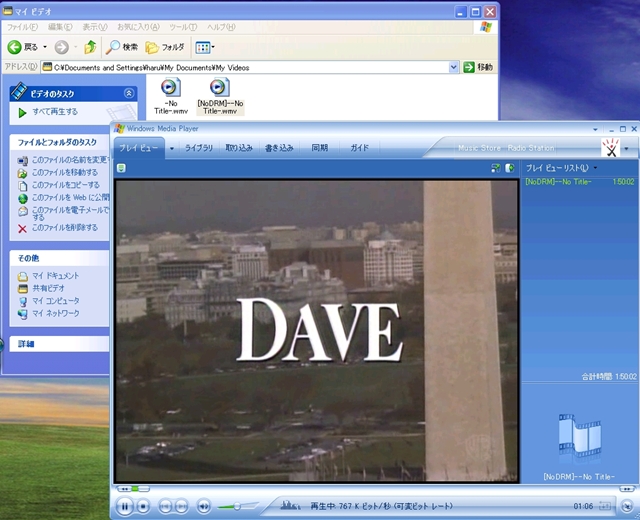Image resolution: width=640 pixels, height=520 pixels.
Task: Click the 合計時間 1:50:02 total time
Action: click(609, 376)
